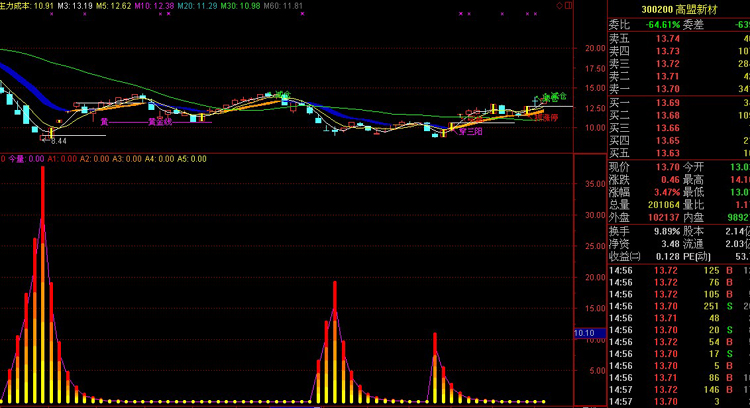Select the 买五 13.63 bid row
The width and height of the screenshot is (750, 408).
coord(679,153)
